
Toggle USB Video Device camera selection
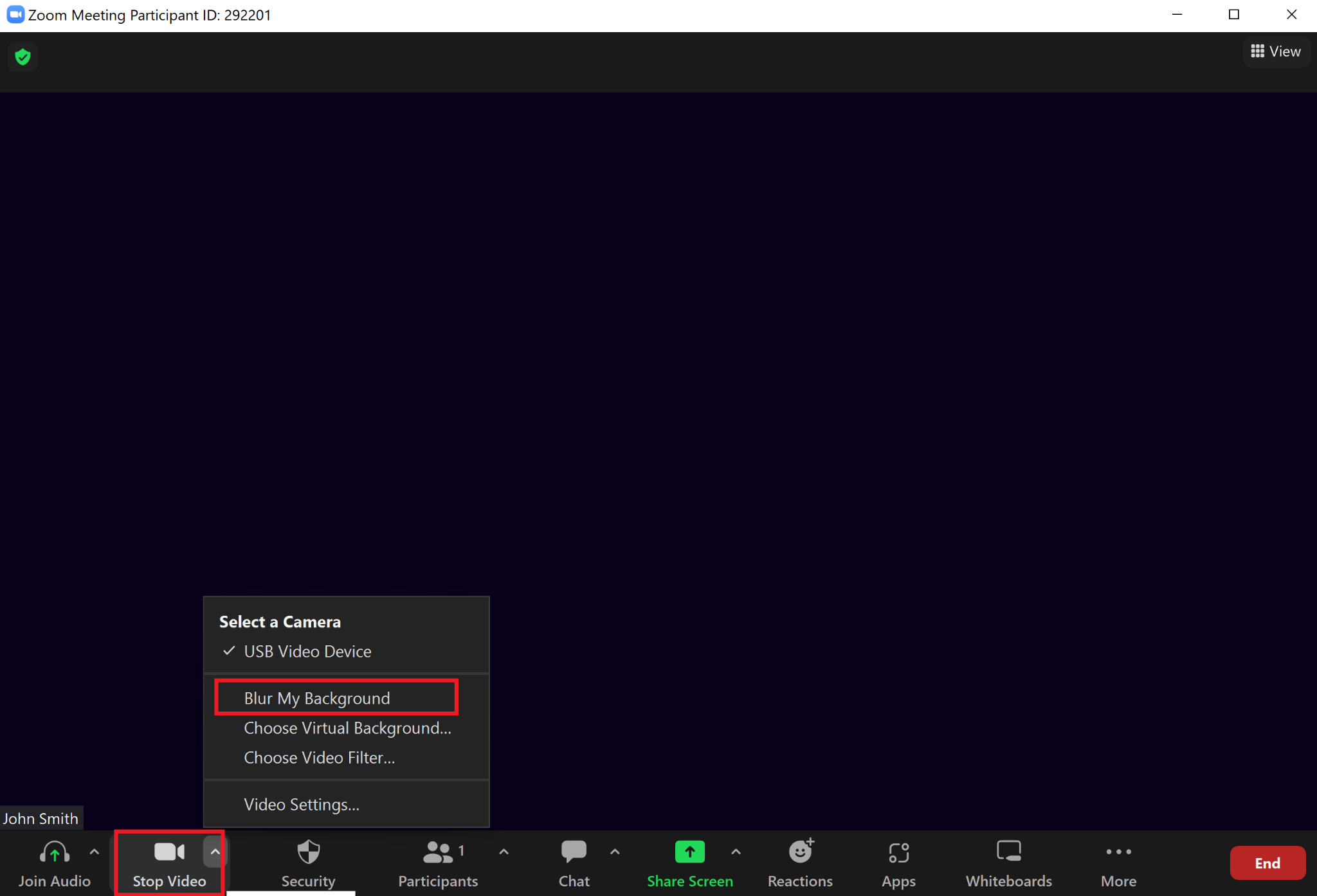tap(307, 651)
